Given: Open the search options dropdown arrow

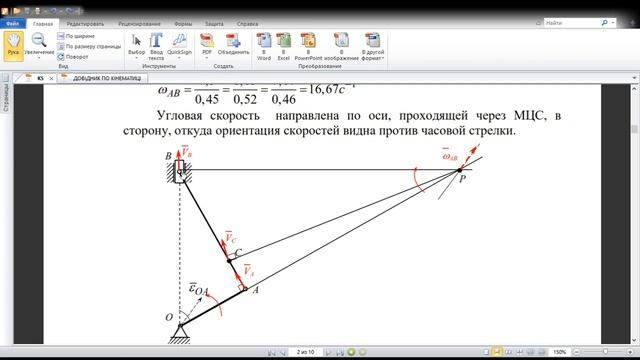Looking at the screenshot, I should click(x=613, y=23).
